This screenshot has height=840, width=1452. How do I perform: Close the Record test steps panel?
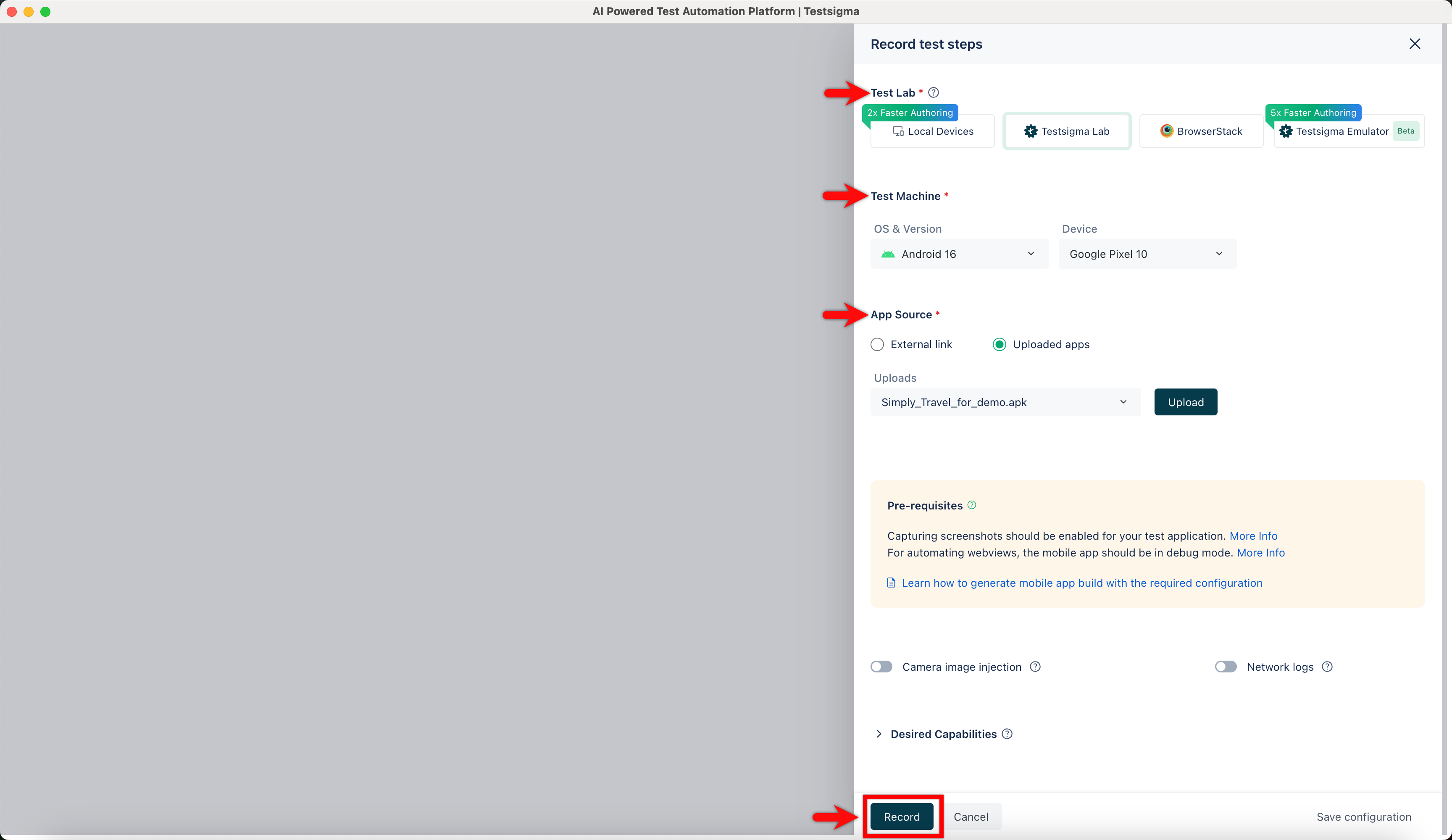[x=1415, y=44]
